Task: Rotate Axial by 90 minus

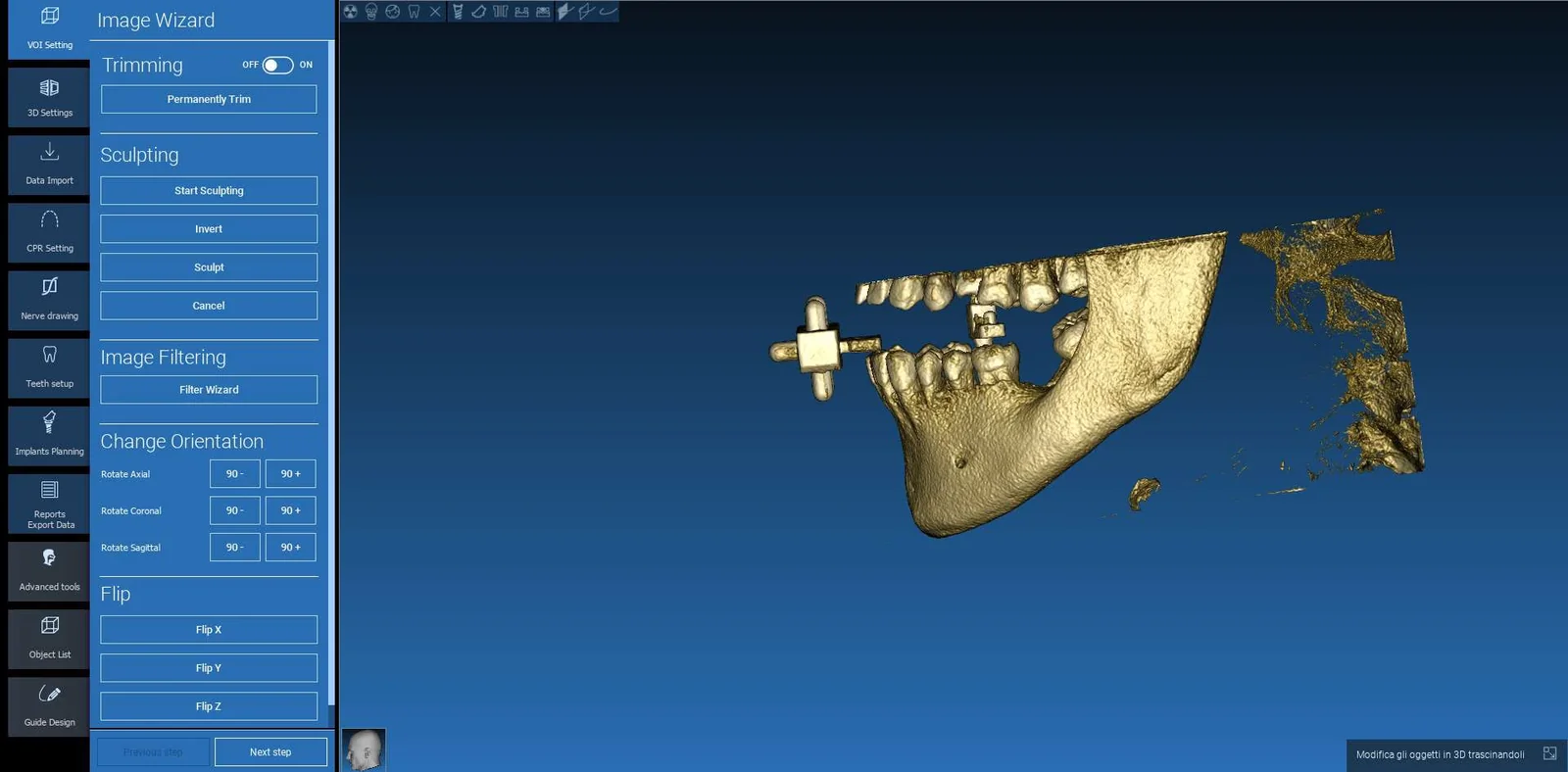Action: [235, 473]
